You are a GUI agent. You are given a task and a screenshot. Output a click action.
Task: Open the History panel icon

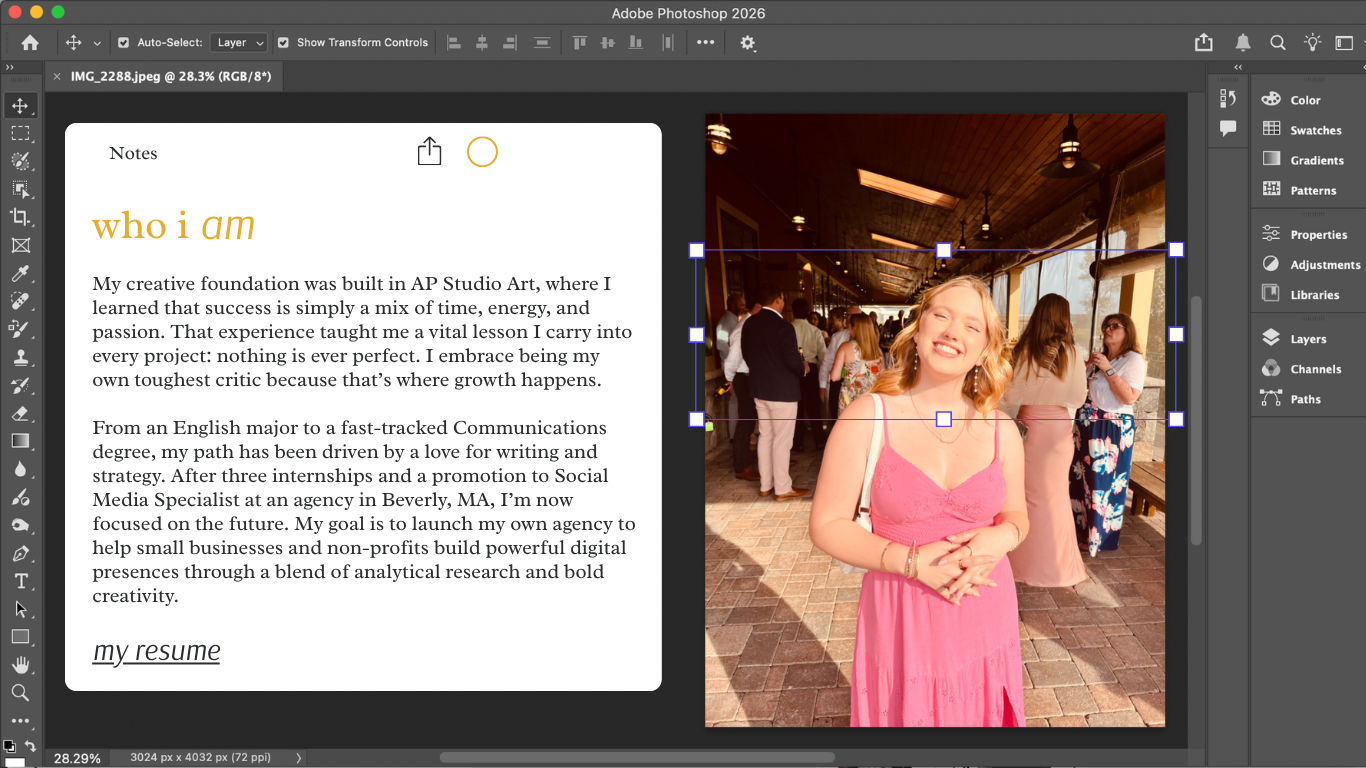pos(1228,98)
